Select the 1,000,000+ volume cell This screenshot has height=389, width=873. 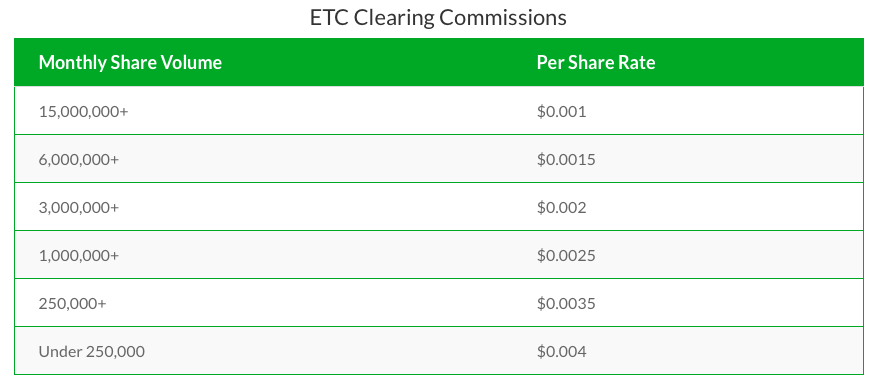pyautogui.click(x=79, y=255)
